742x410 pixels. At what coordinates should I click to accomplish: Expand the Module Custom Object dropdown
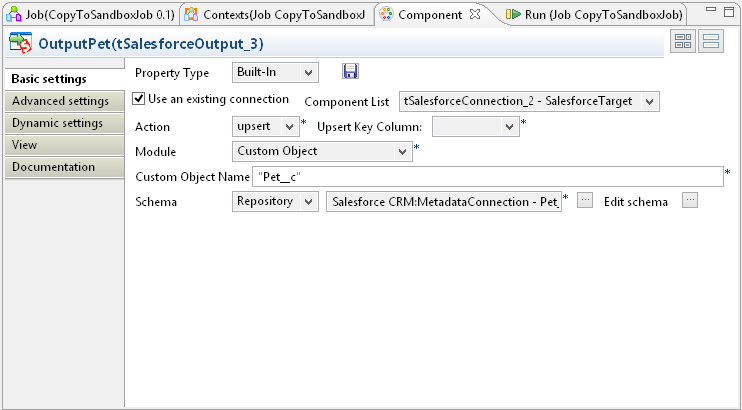(321, 152)
